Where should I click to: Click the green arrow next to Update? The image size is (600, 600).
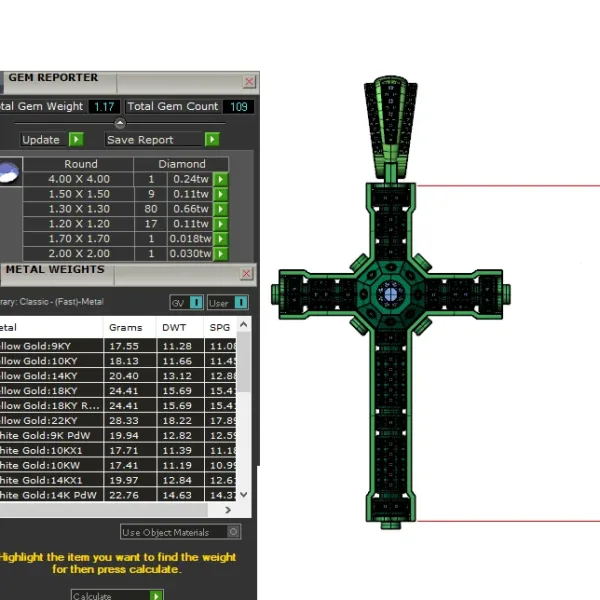(76, 139)
